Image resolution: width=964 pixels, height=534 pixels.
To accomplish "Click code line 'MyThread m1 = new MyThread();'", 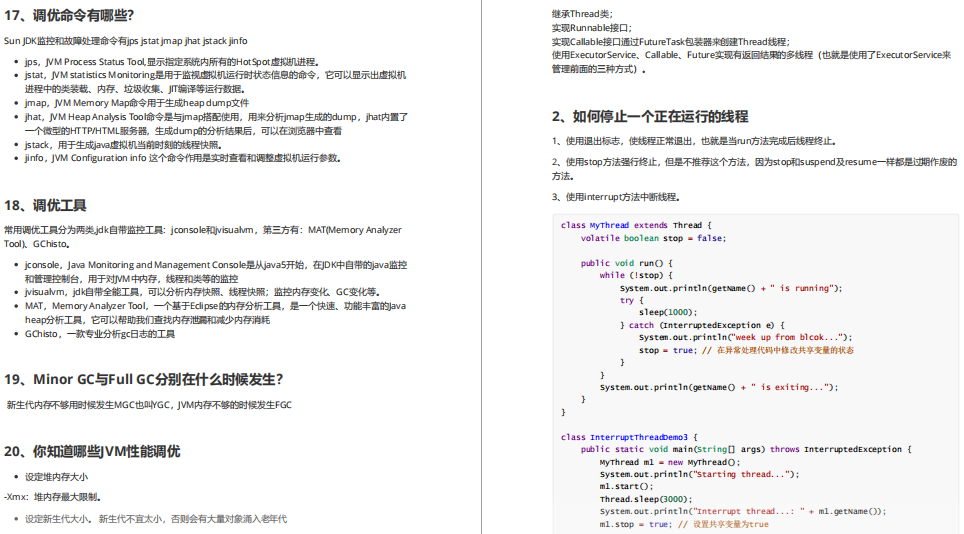I will click(670, 462).
